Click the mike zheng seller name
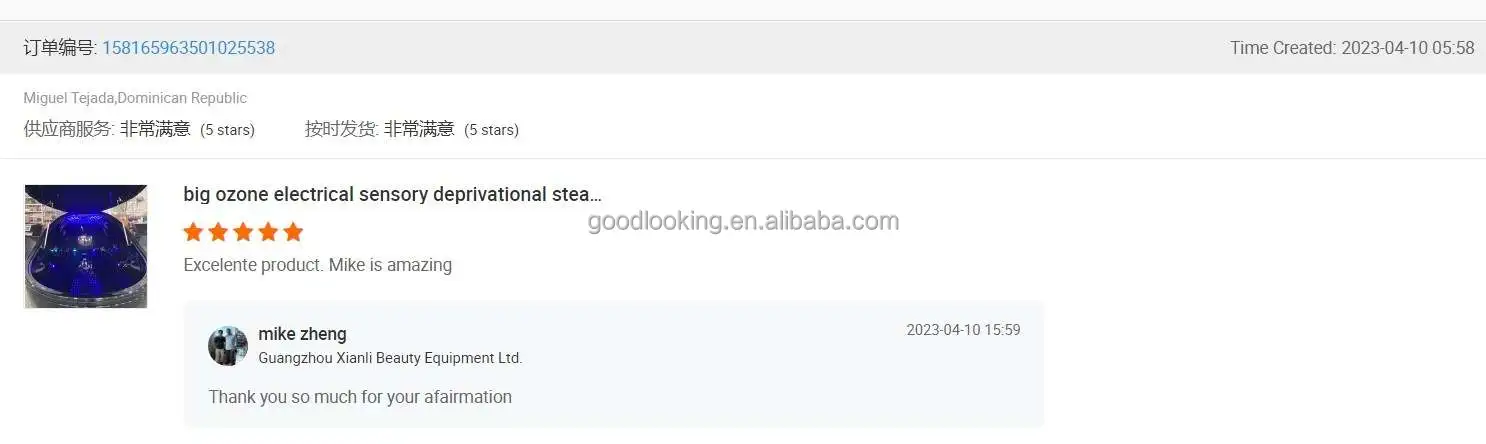The image size is (1486, 444). [x=303, y=334]
